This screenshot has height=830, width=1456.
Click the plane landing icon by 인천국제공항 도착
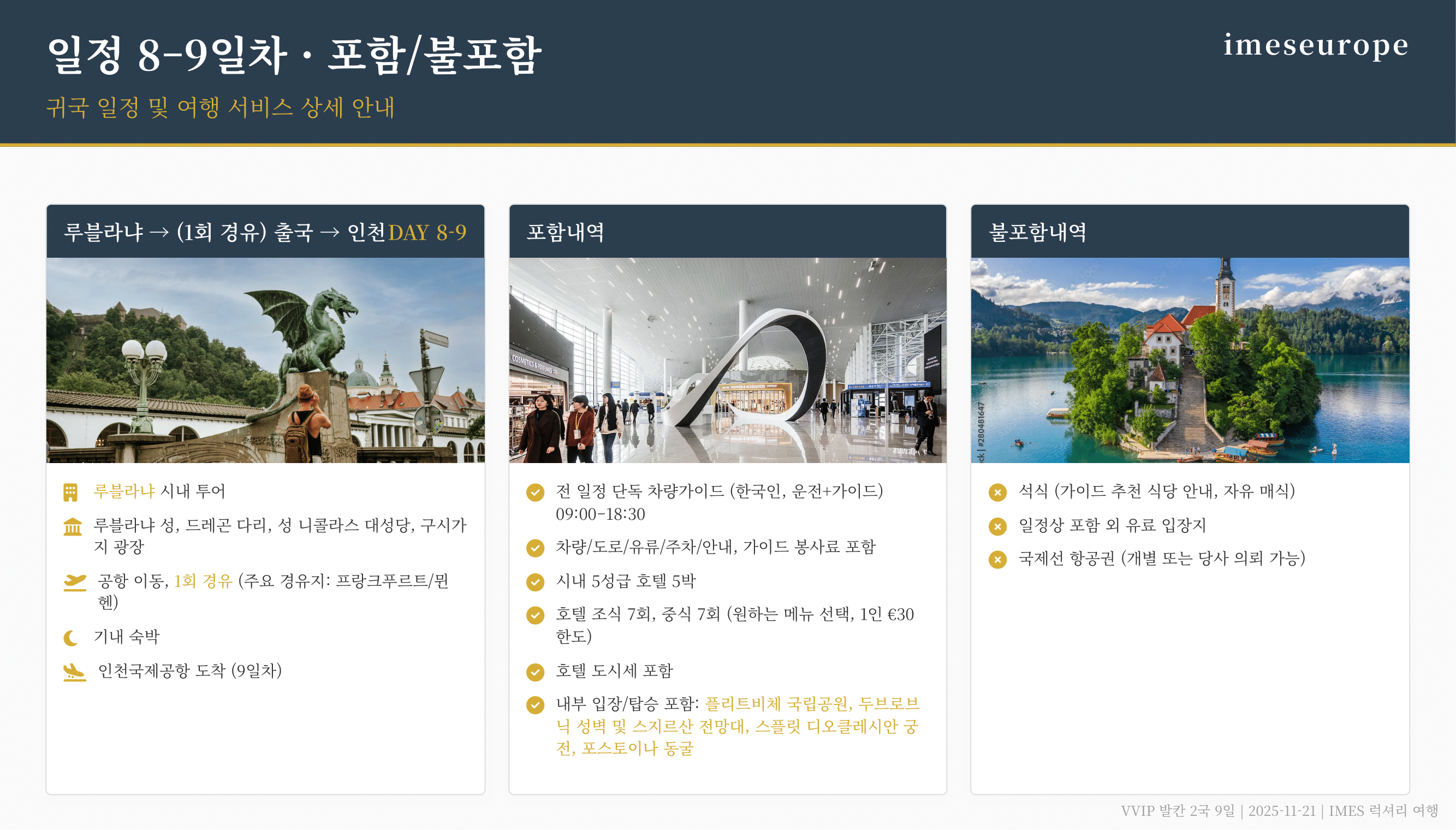pos(74,672)
